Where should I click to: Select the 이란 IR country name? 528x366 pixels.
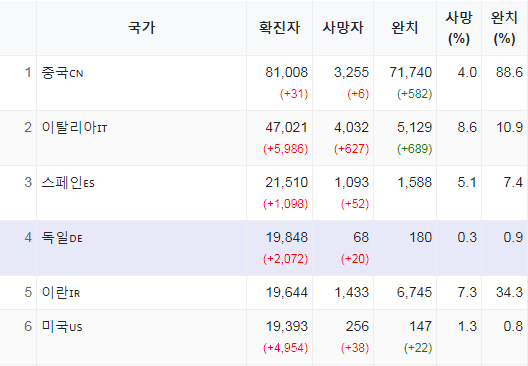(x=61, y=292)
